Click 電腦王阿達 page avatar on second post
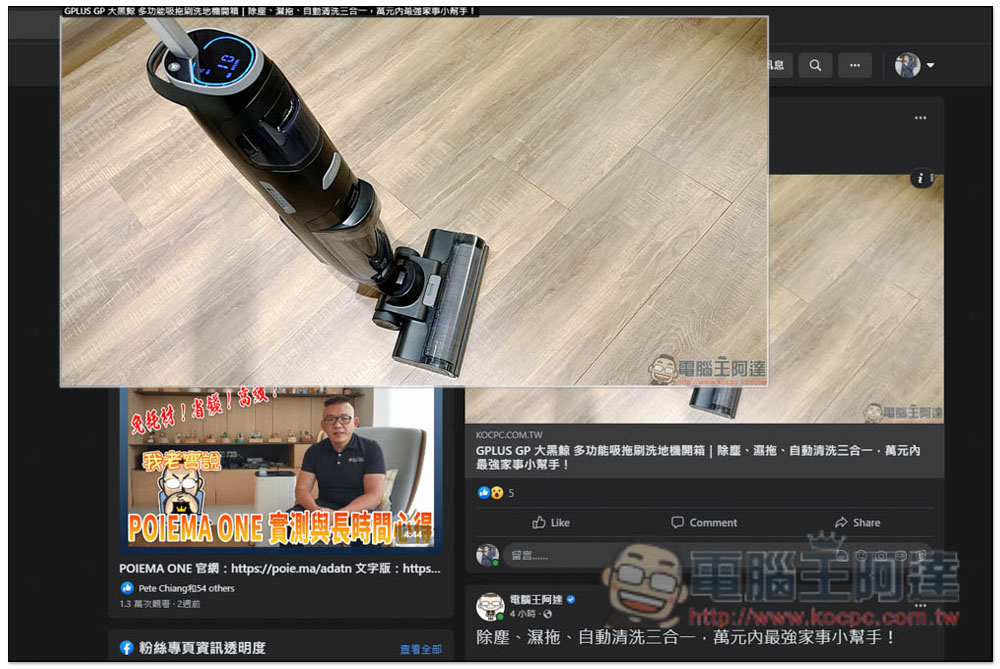 coord(490,607)
